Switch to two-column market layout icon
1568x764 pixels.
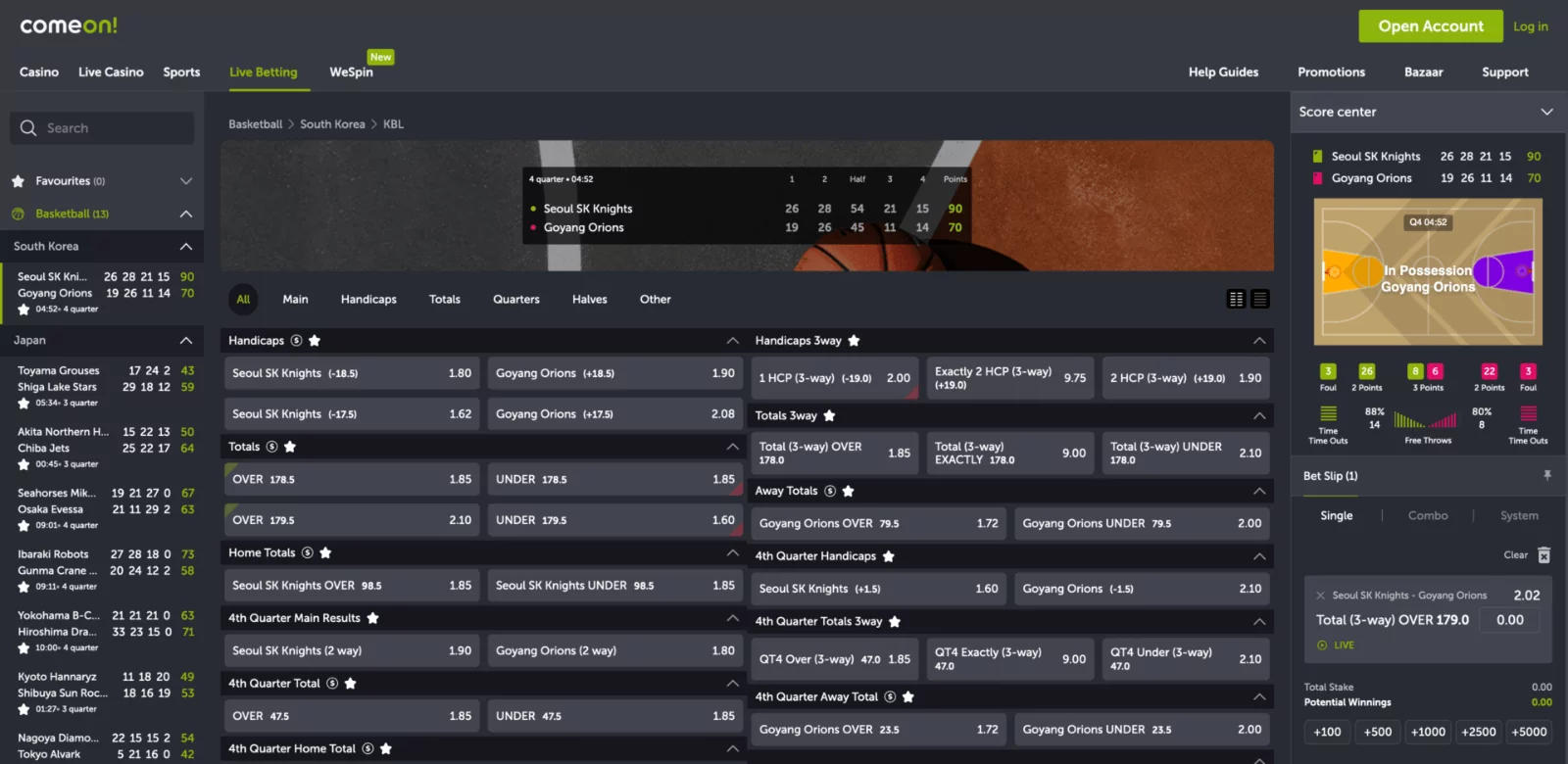click(x=1237, y=300)
